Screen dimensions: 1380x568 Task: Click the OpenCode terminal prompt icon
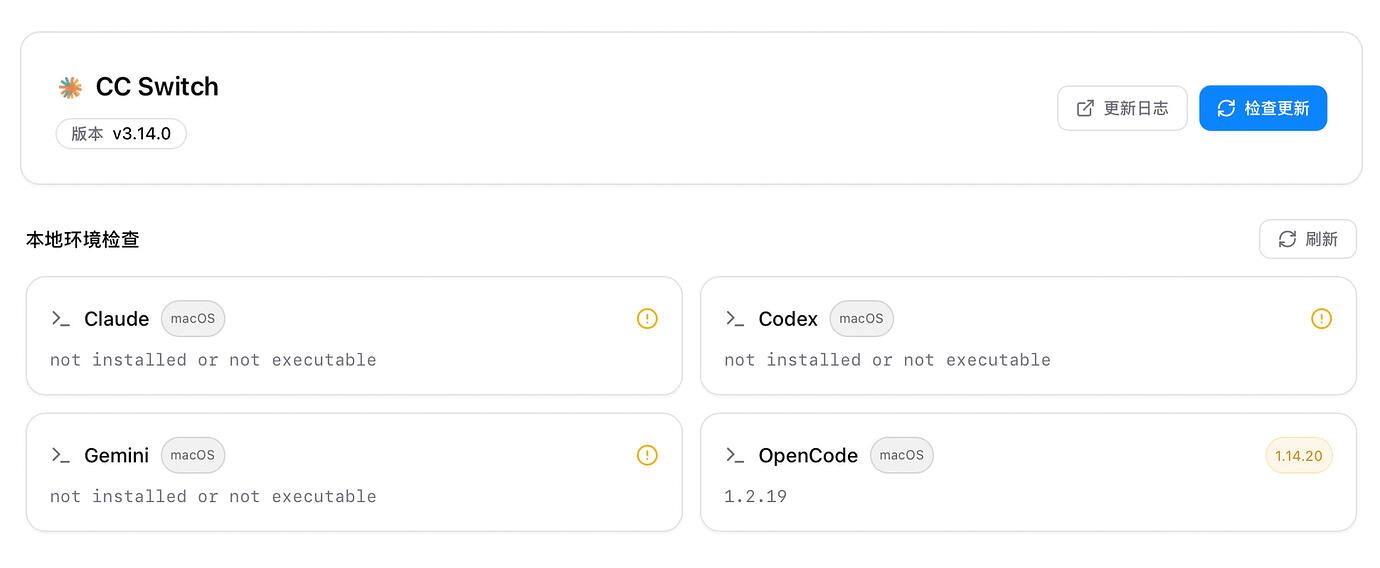coord(735,455)
